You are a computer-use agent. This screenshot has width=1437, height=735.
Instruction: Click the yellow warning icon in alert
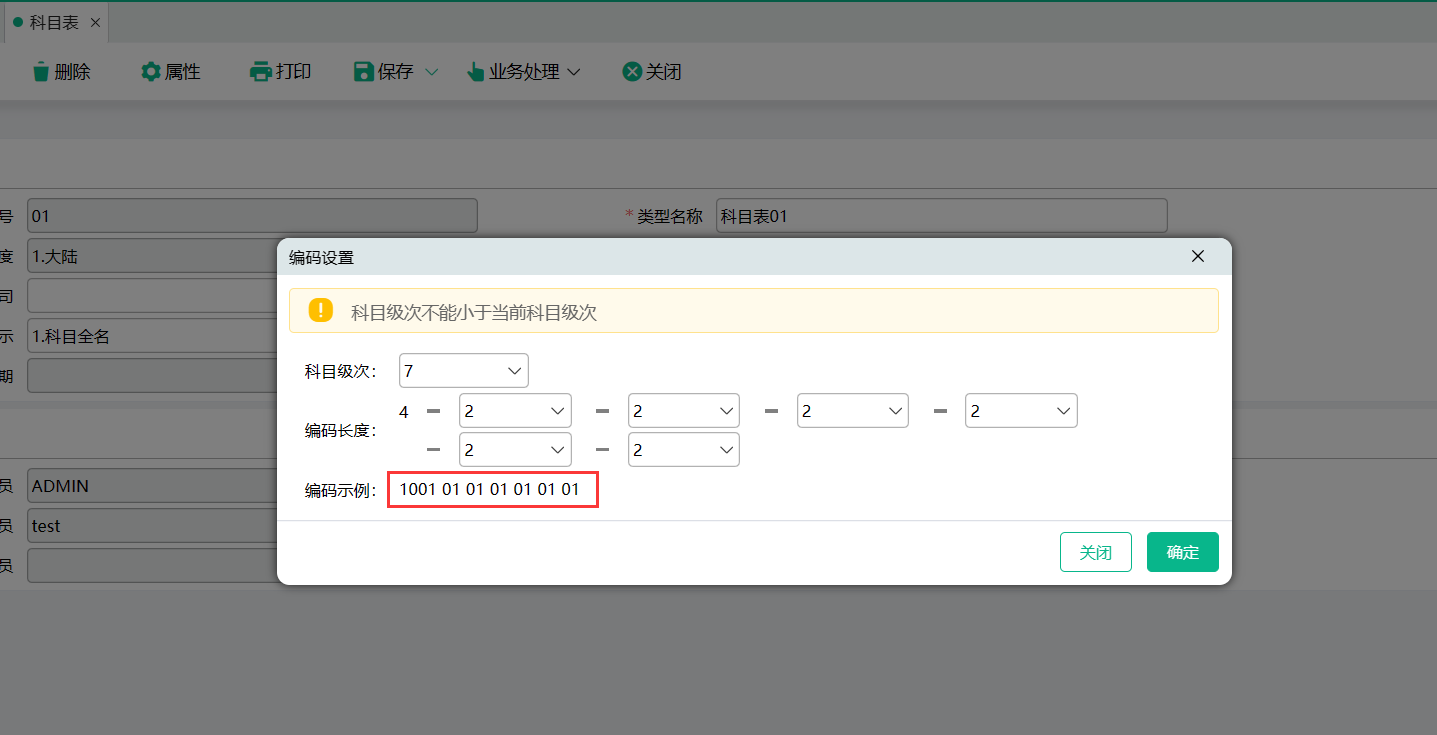[x=320, y=310]
